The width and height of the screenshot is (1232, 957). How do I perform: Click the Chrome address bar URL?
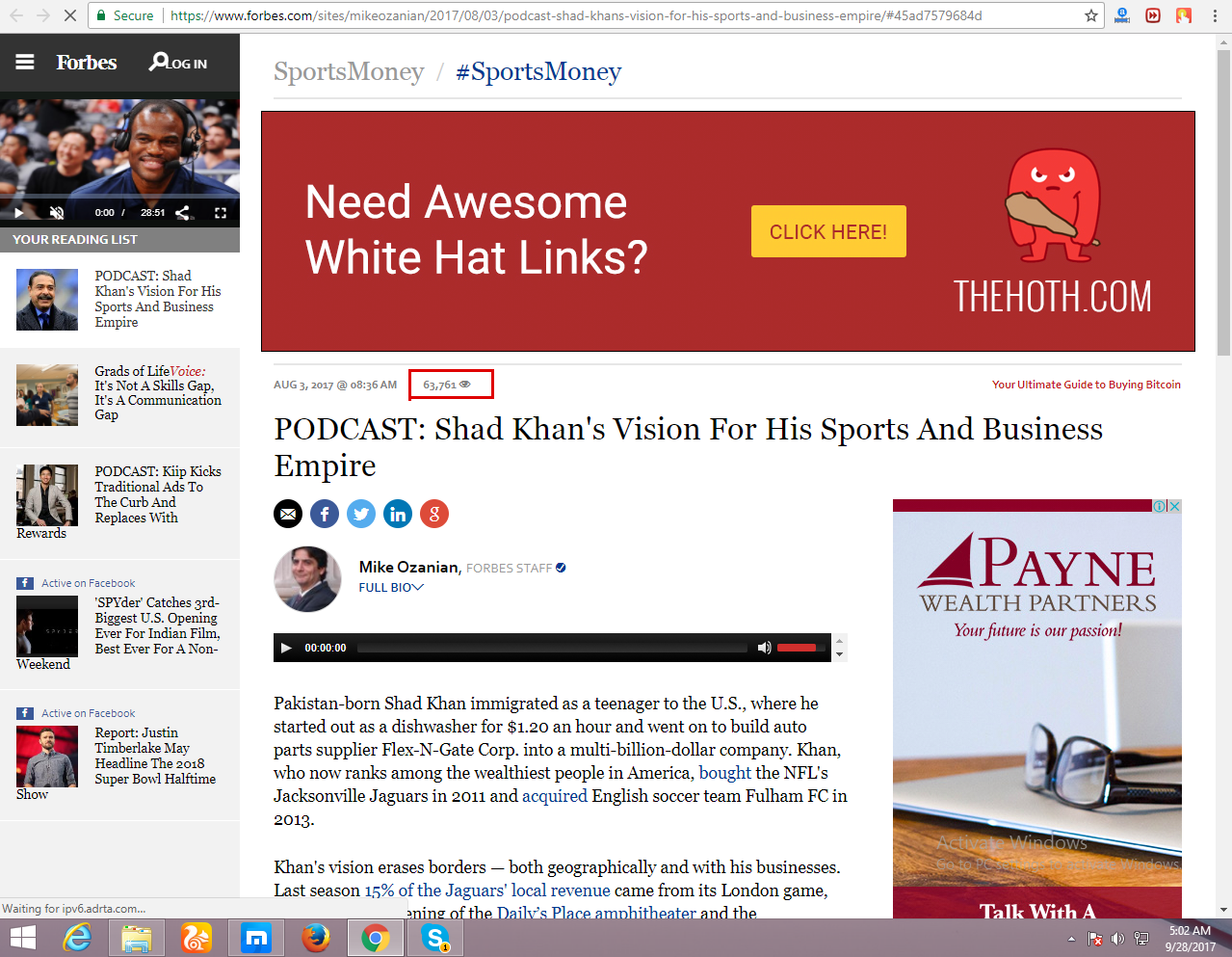[576, 15]
